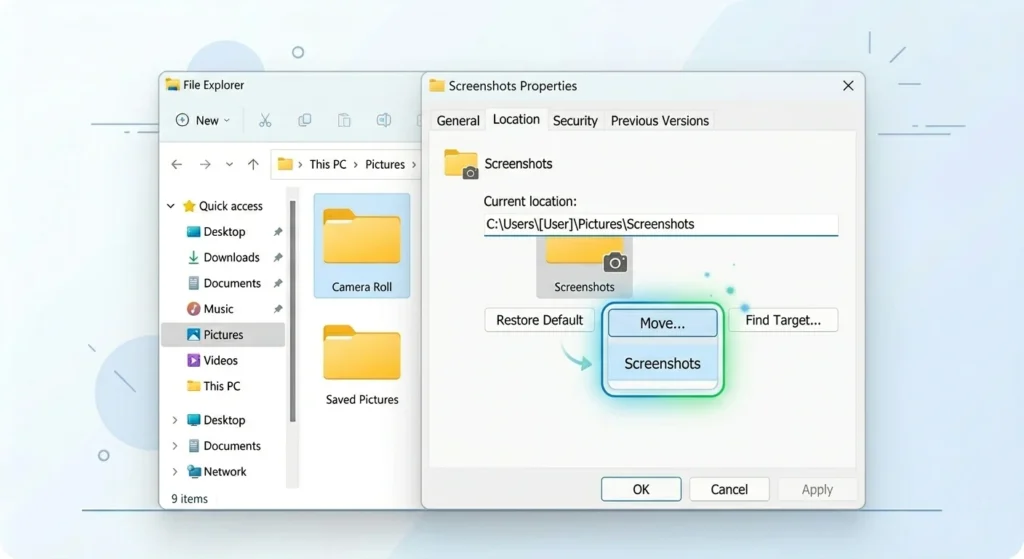Click the current location path field
Image resolution: width=1024 pixels, height=559 pixels.
click(x=660, y=225)
